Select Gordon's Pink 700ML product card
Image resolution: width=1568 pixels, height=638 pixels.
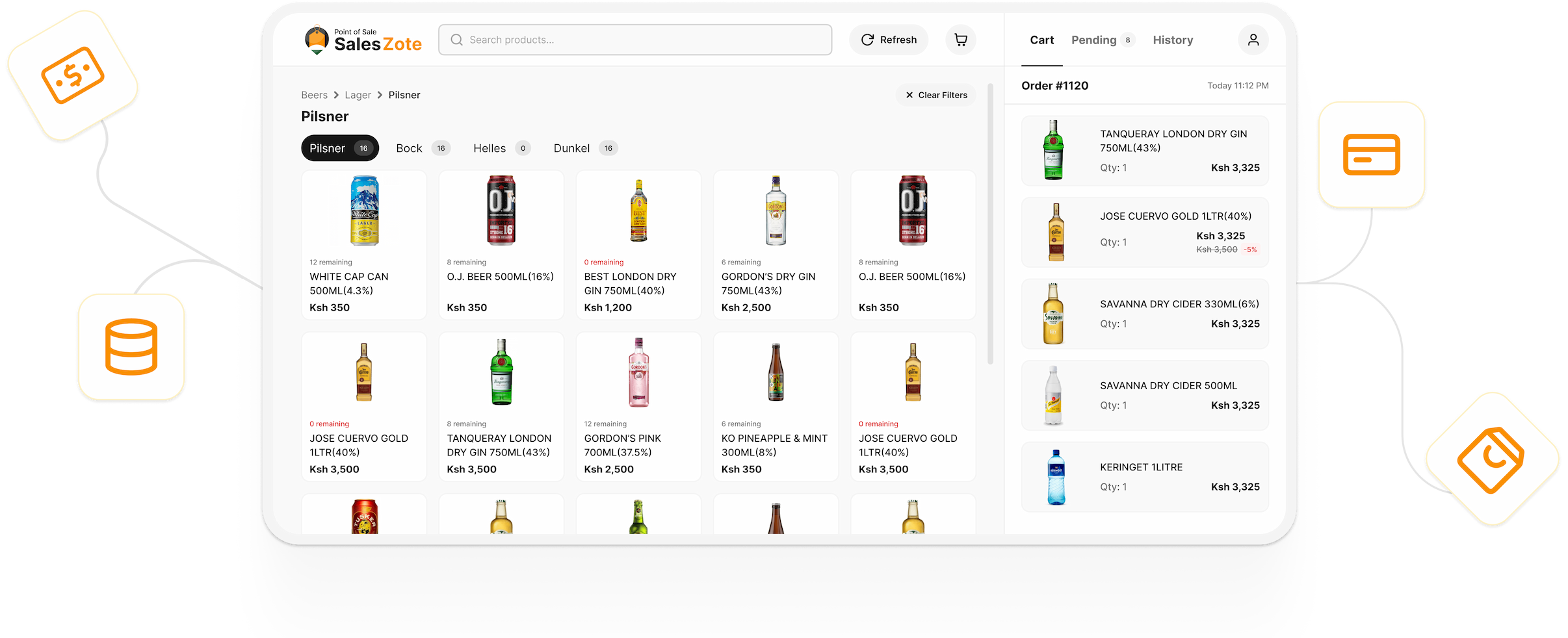[638, 407]
